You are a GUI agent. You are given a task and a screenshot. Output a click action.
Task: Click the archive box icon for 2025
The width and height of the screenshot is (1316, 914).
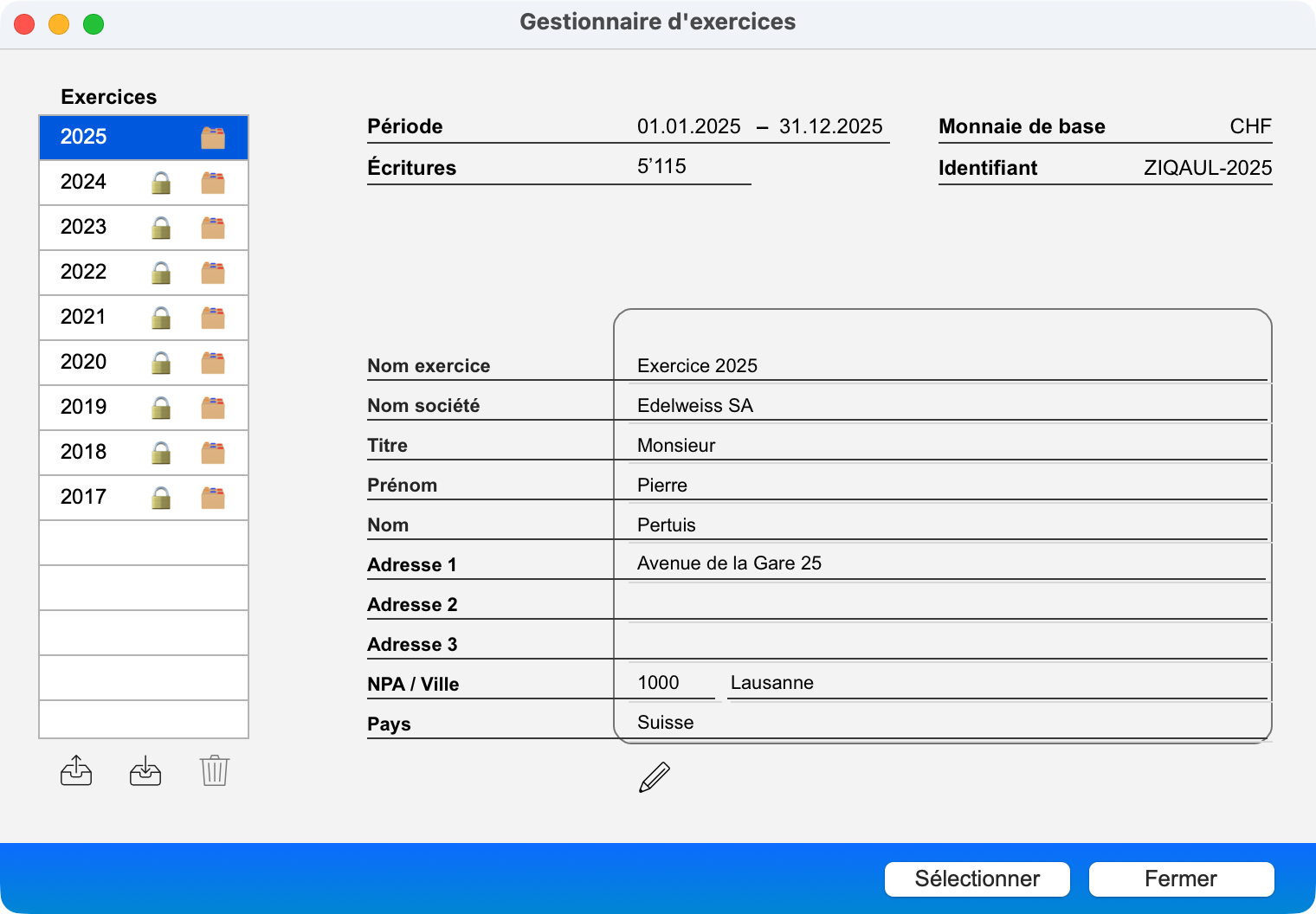pos(213,138)
